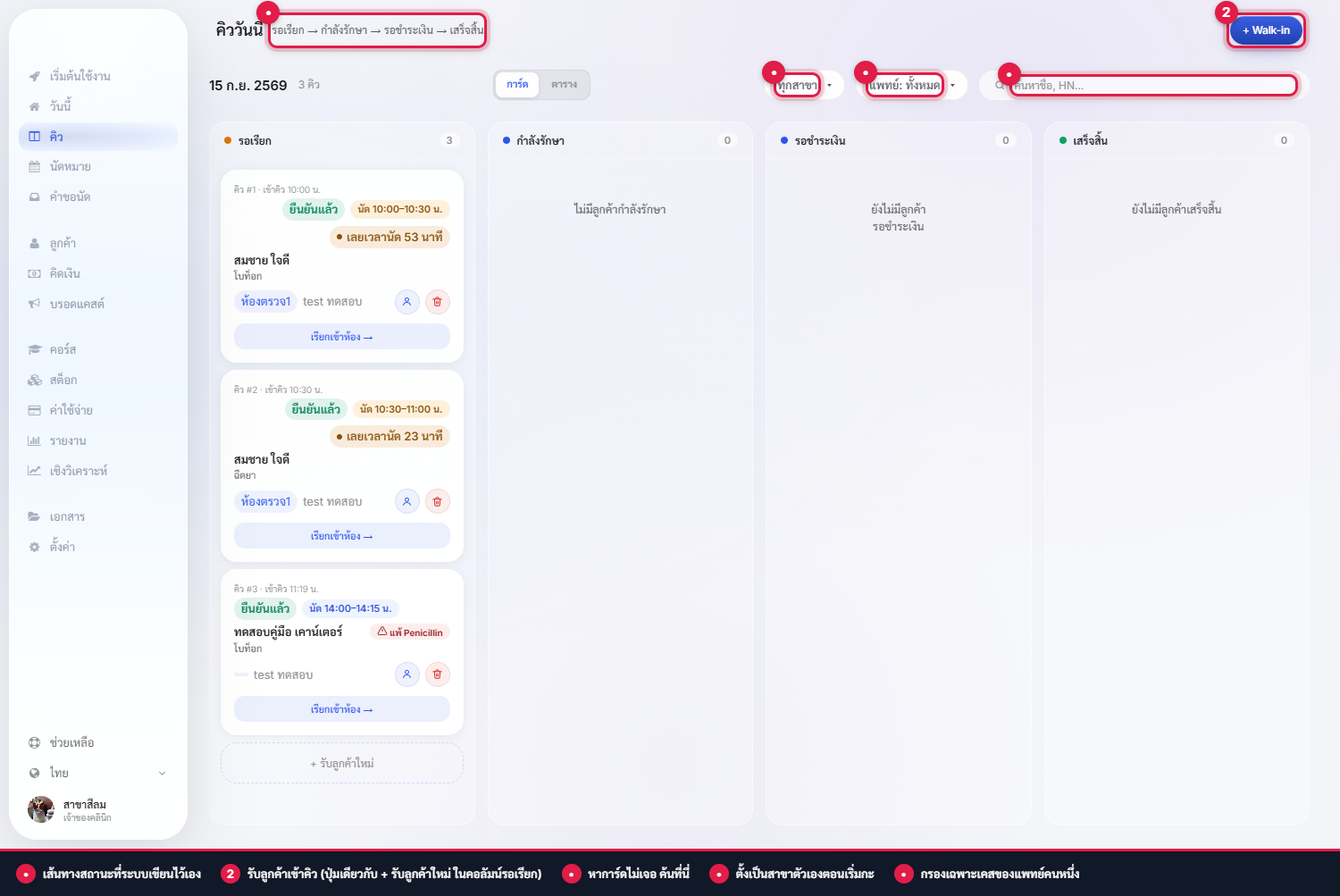The image size is (1340, 896).
Task: Delete queue #3 with trash icon
Action: tap(438, 674)
